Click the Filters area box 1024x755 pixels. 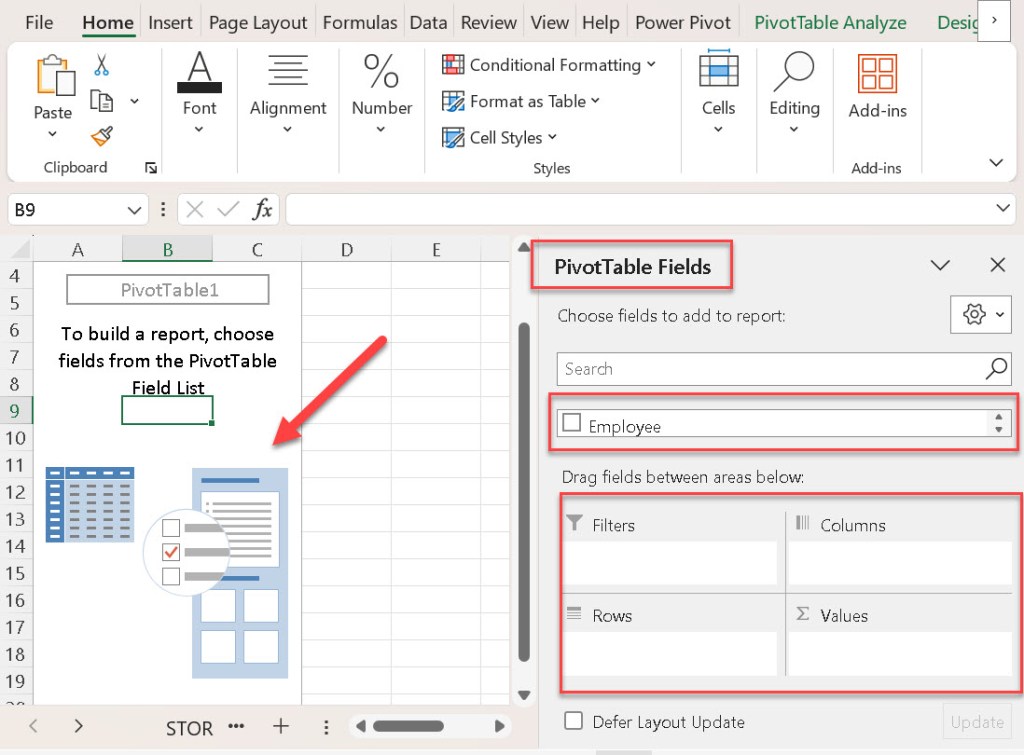(x=671, y=562)
